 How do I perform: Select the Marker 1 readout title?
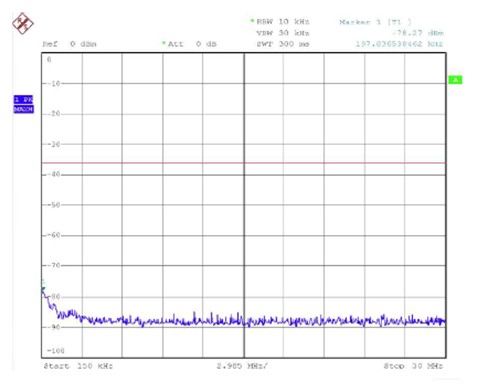375,22
